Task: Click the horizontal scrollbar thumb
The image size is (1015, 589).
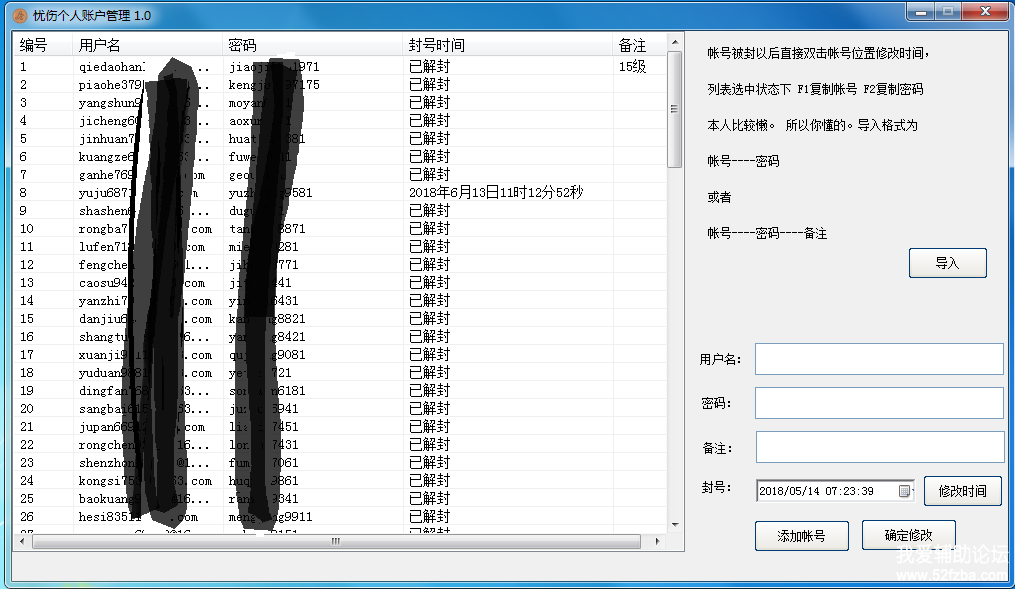Action: click(336, 541)
